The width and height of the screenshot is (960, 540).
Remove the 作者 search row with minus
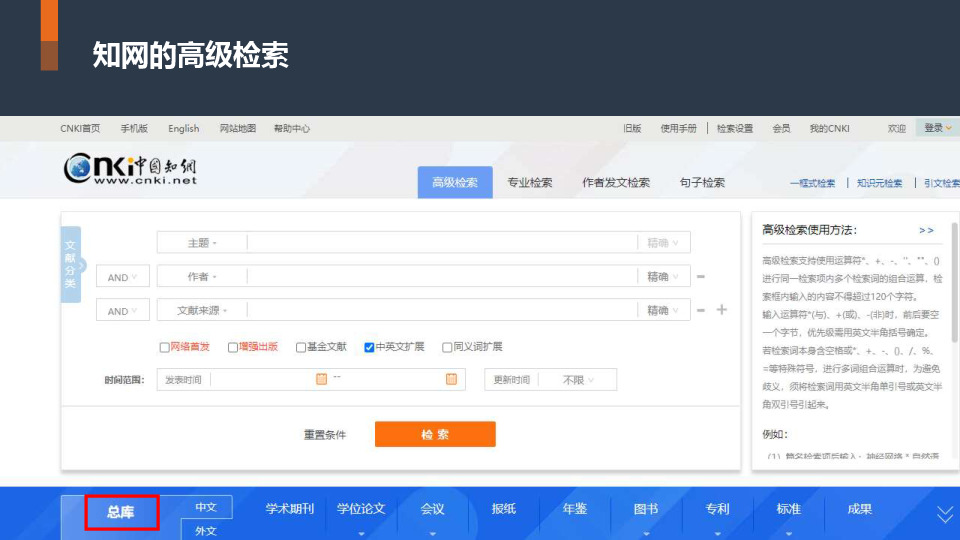pyautogui.click(x=701, y=277)
